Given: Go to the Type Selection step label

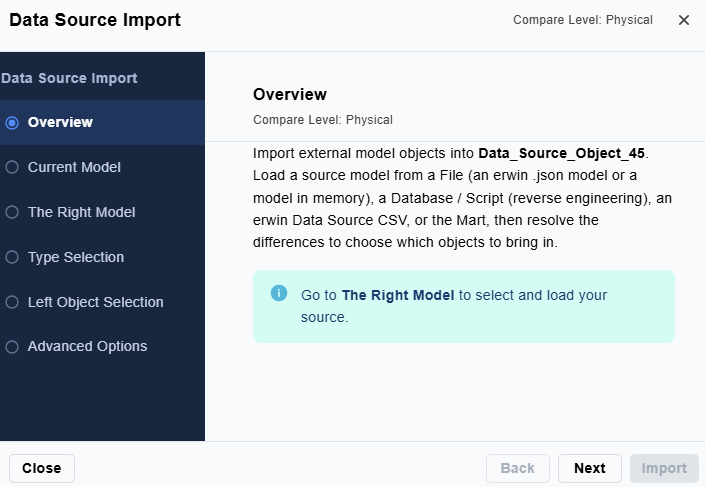Looking at the screenshot, I should pos(76,257).
